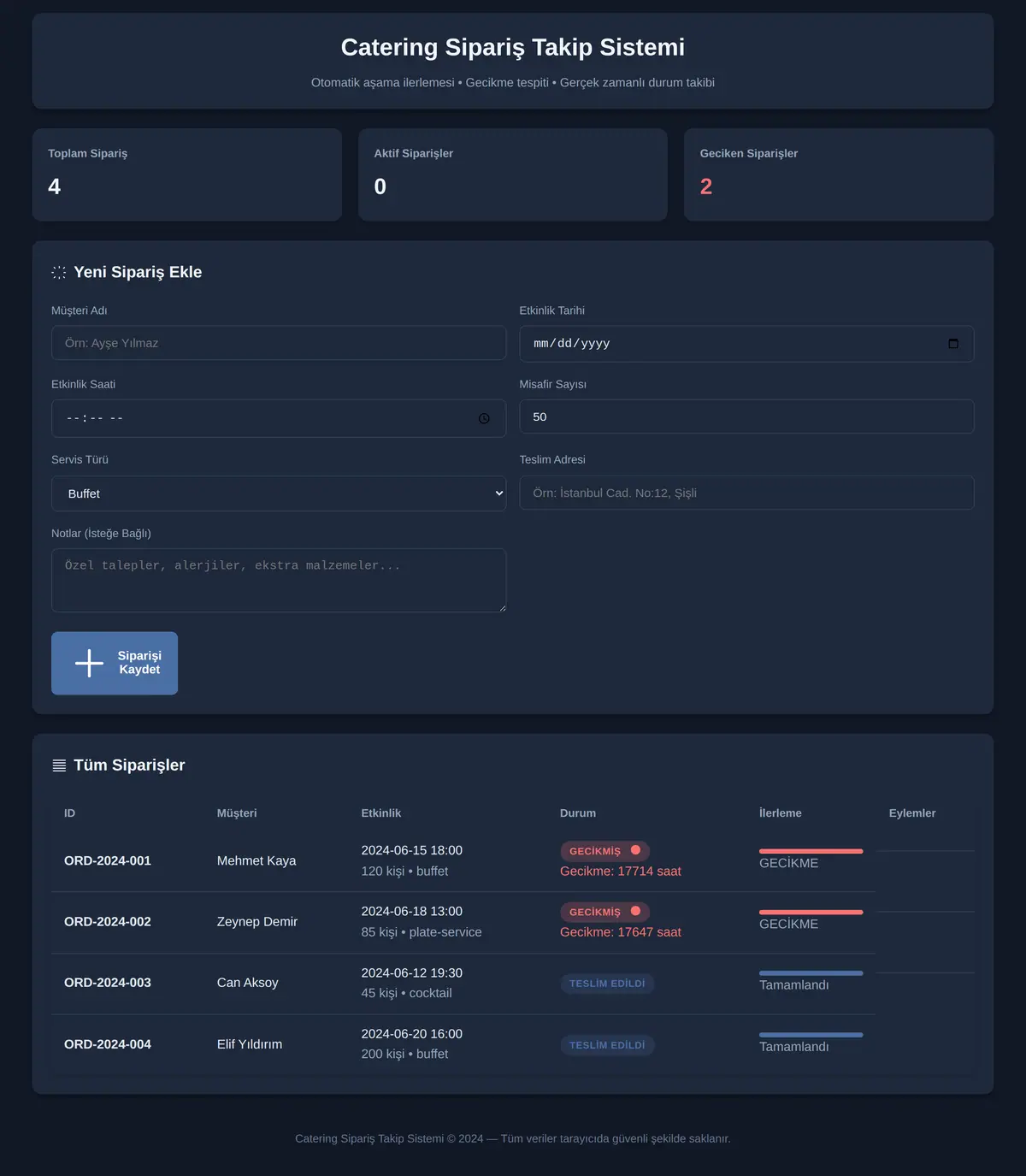Open the calendar picker in Etkinlik Tarihi
Viewport: 1026px width, 1176px height.
click(x=953, y=344)
